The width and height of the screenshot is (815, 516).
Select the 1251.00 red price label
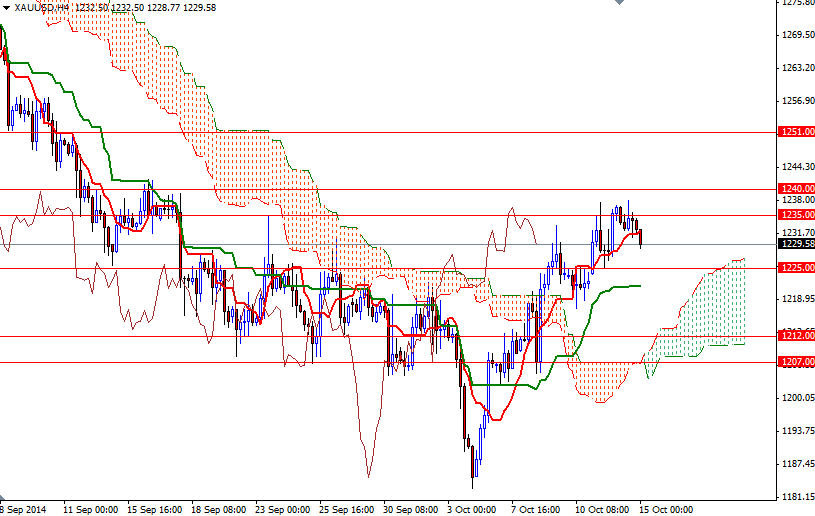point(795,132)
